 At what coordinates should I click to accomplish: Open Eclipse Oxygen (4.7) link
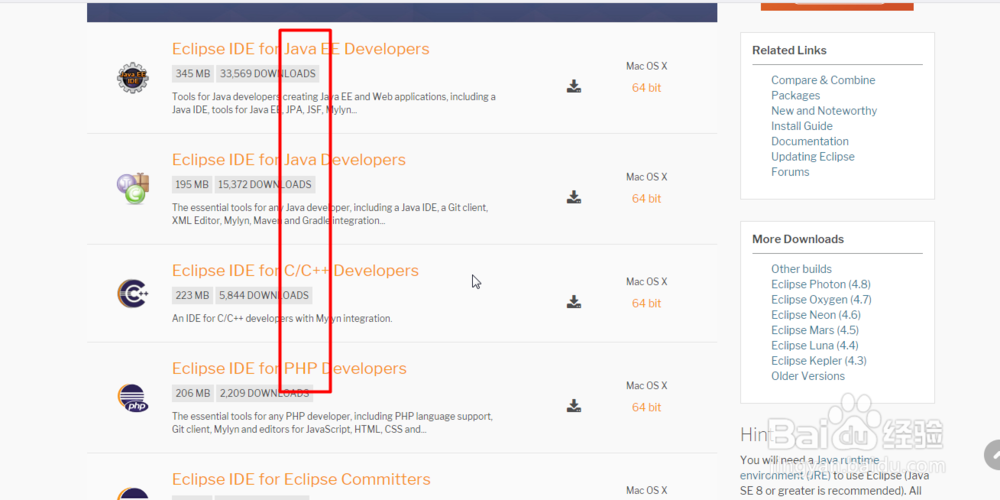(x=821, y=300)
